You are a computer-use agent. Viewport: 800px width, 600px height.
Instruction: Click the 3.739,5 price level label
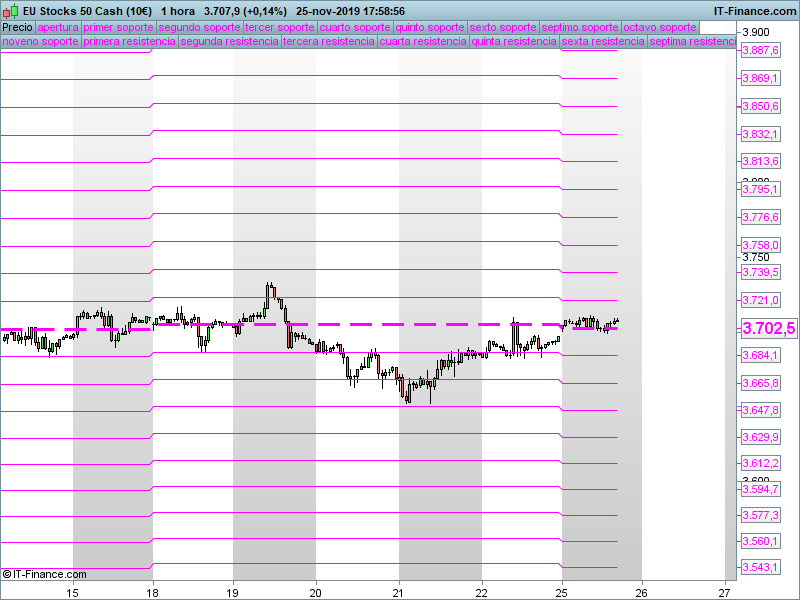click(x=760, y=272)
